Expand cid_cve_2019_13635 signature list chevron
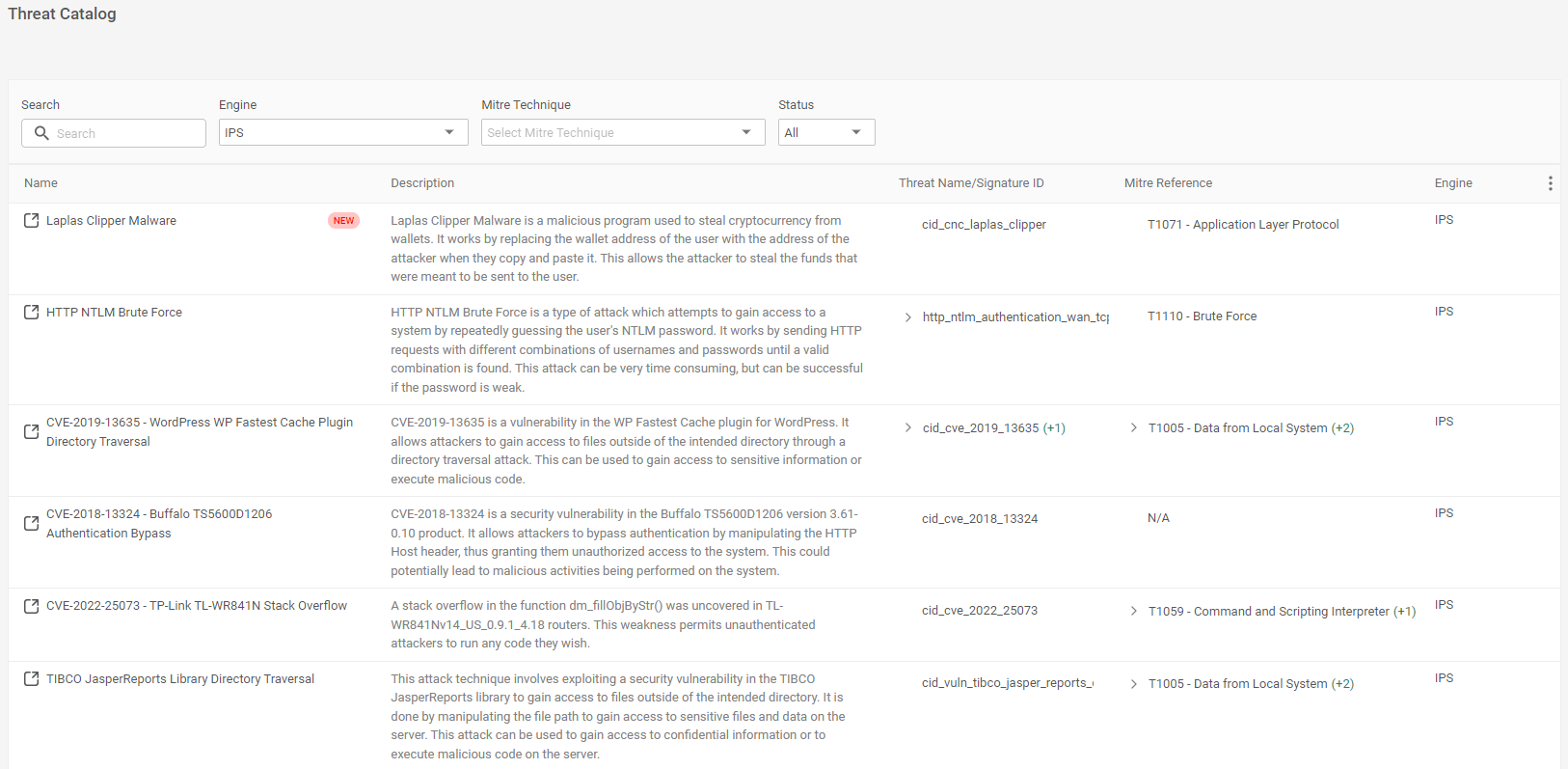1568x769 pixels. click(907, 428)
